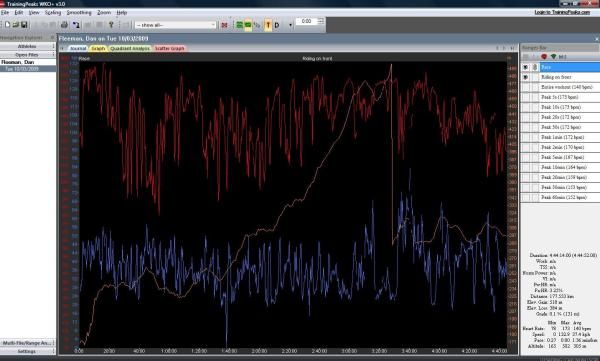
Task: Switch to the Graph tab
Action: click(x=98, y=49)
